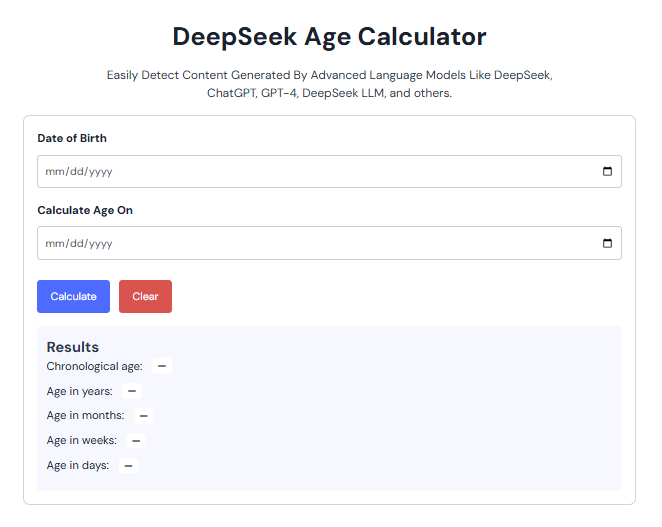Select the Age in months result value
This screenshot has width=662, height=527.
(144, 416)
